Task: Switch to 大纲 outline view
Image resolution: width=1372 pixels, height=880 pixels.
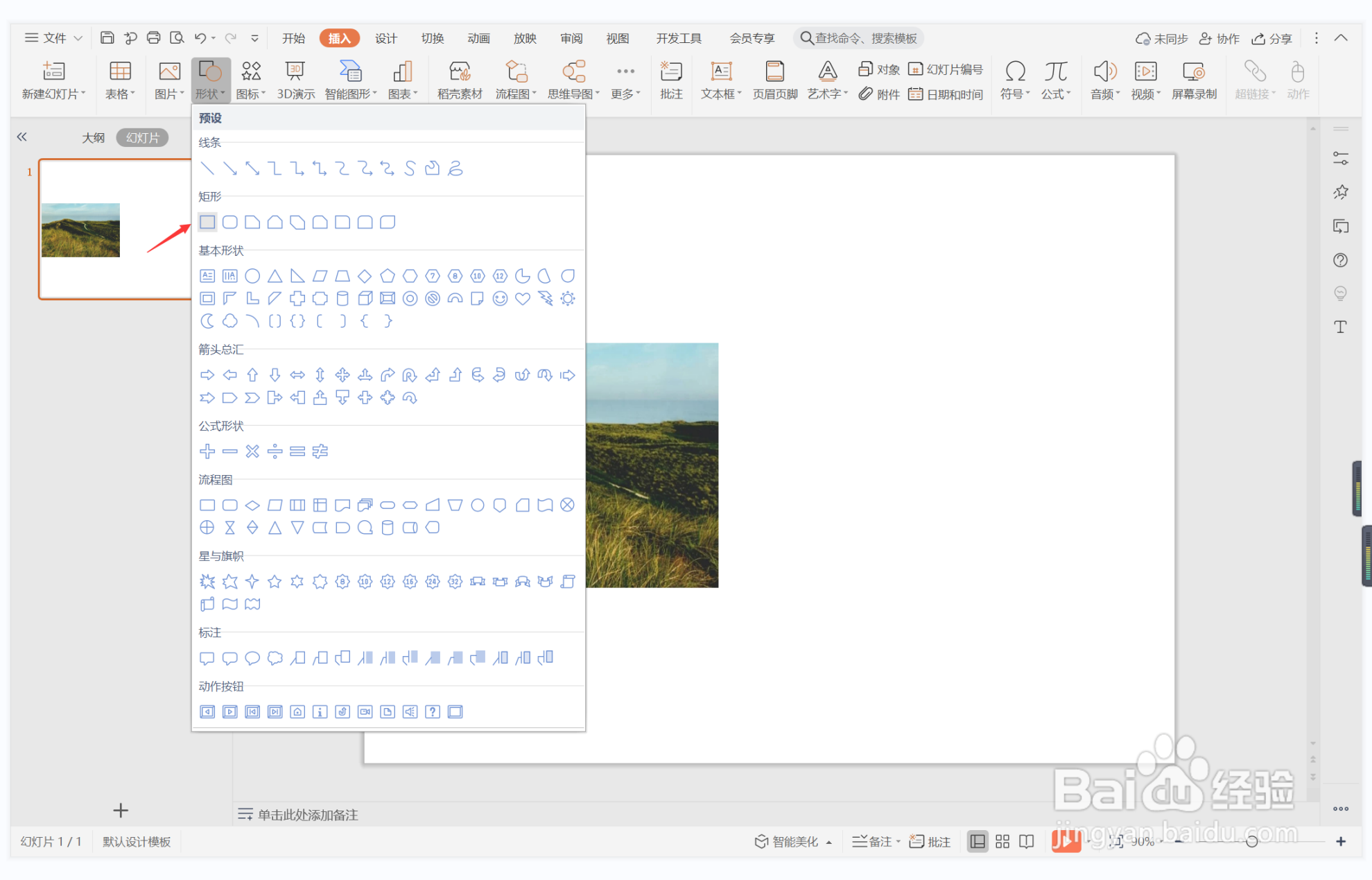Action: (93, 137)
